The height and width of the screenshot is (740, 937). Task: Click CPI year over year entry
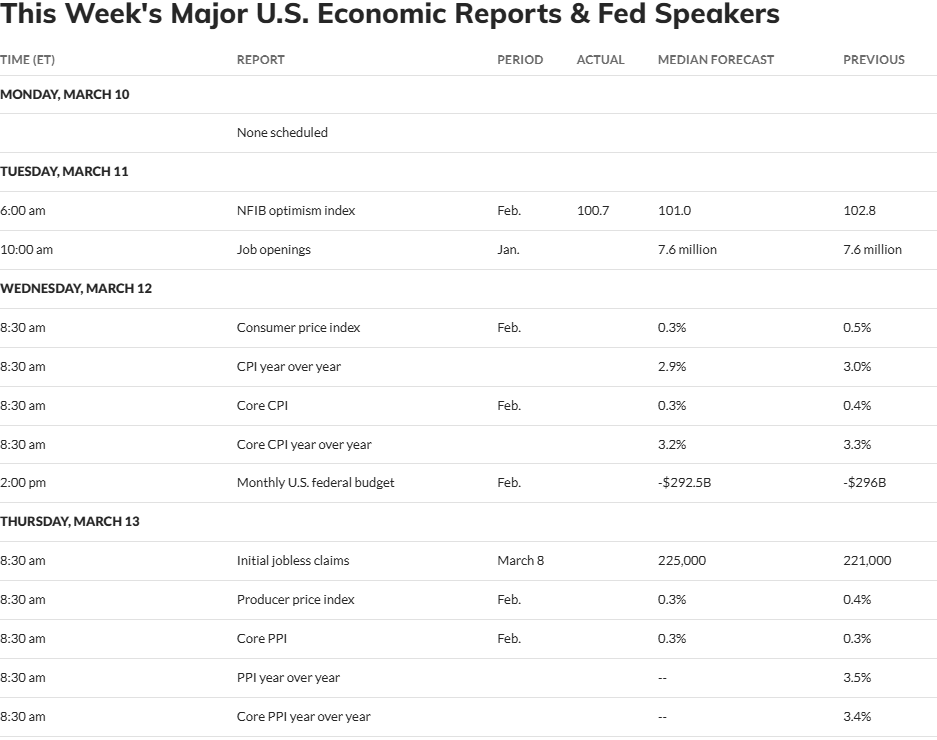click(x=289, y=366)
